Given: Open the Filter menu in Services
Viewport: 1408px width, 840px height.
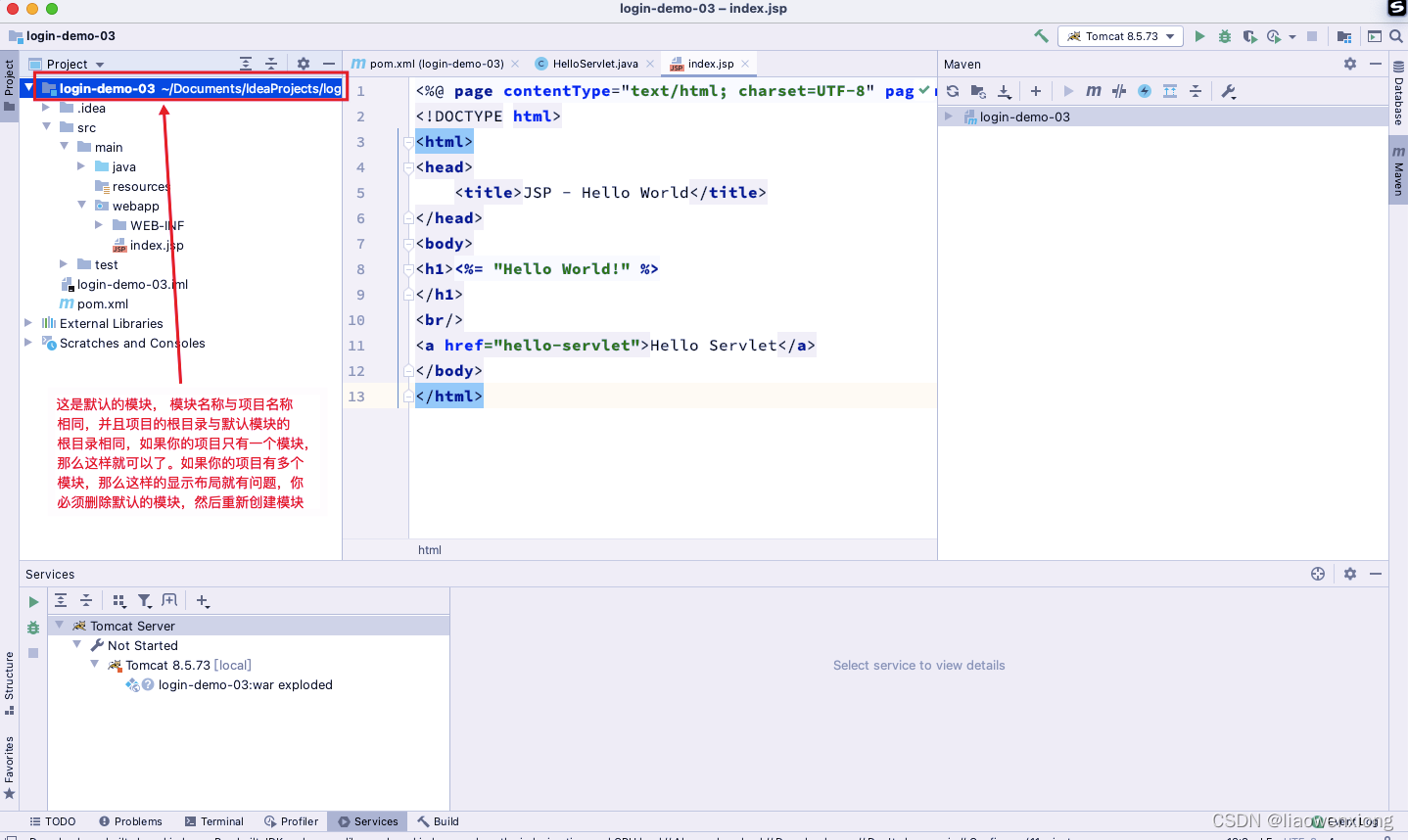Looking at the screenshot, I should (145, 601).
